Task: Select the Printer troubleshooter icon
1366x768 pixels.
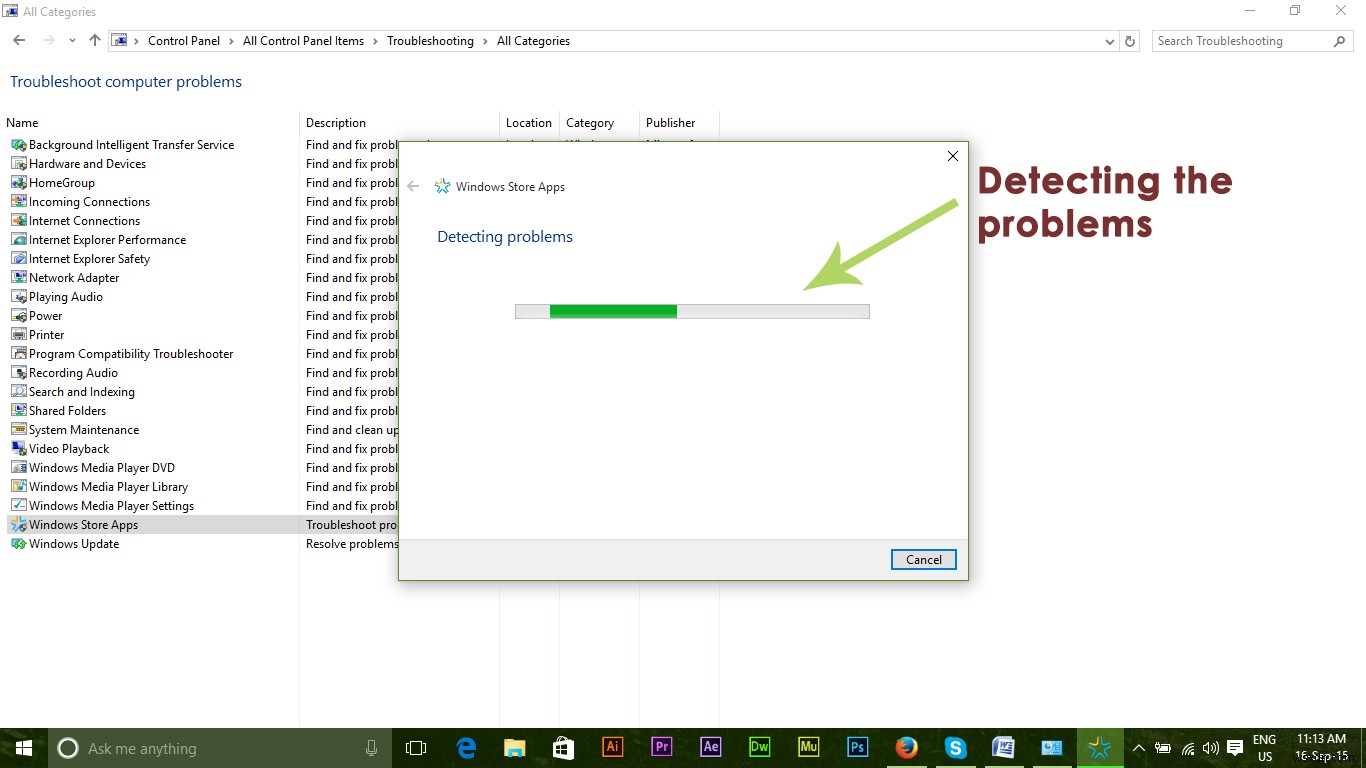Action: pyautogui.click(x=18, y=335)
